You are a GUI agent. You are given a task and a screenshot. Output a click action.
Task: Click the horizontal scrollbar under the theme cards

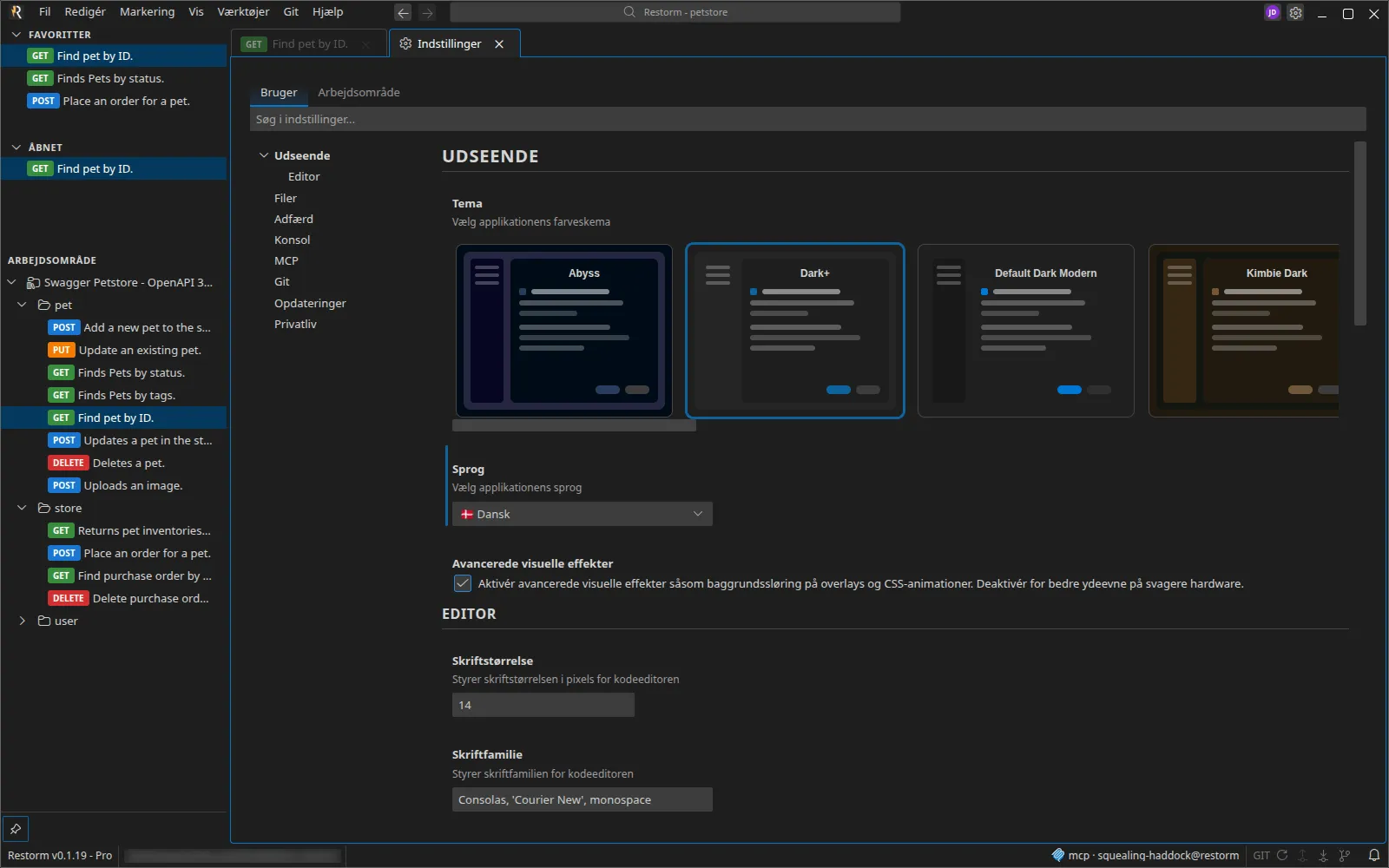coord(574,425)
